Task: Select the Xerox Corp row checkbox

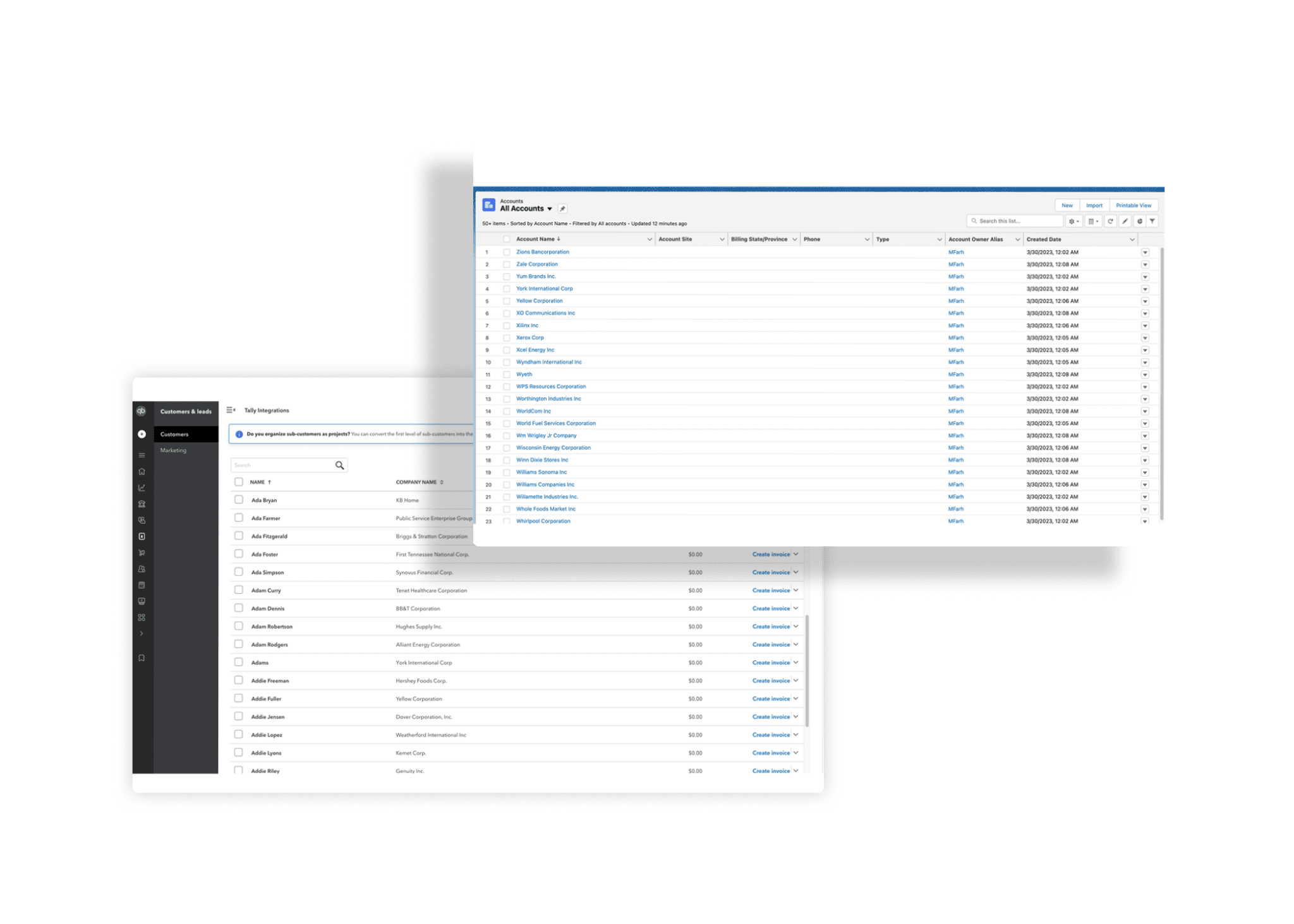Action: coord(506,338)
